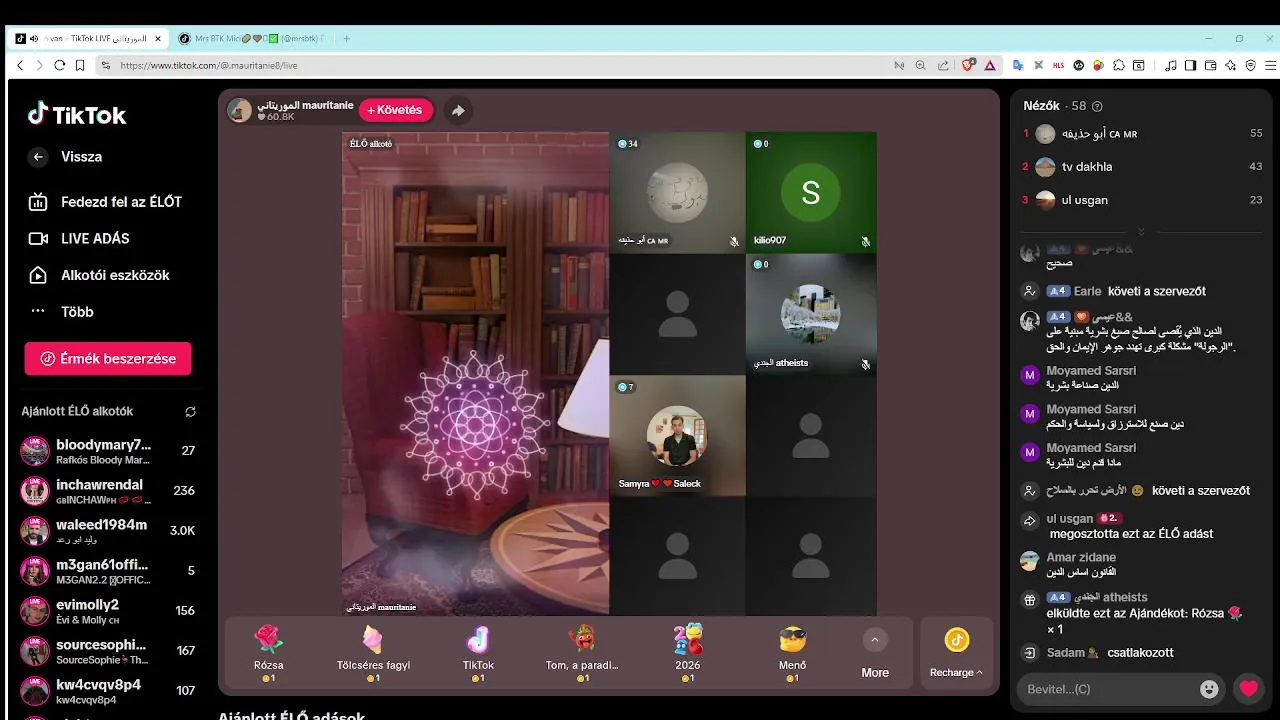Send the Menő gift
1280x720 pixels.
(x=792, y=653)
